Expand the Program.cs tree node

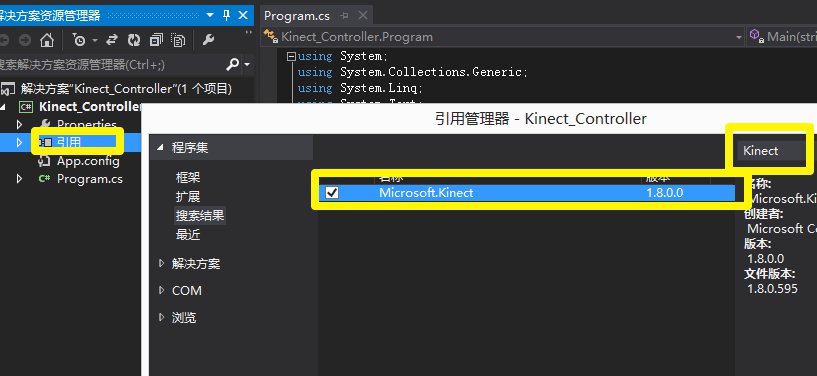tap(19, 179)
